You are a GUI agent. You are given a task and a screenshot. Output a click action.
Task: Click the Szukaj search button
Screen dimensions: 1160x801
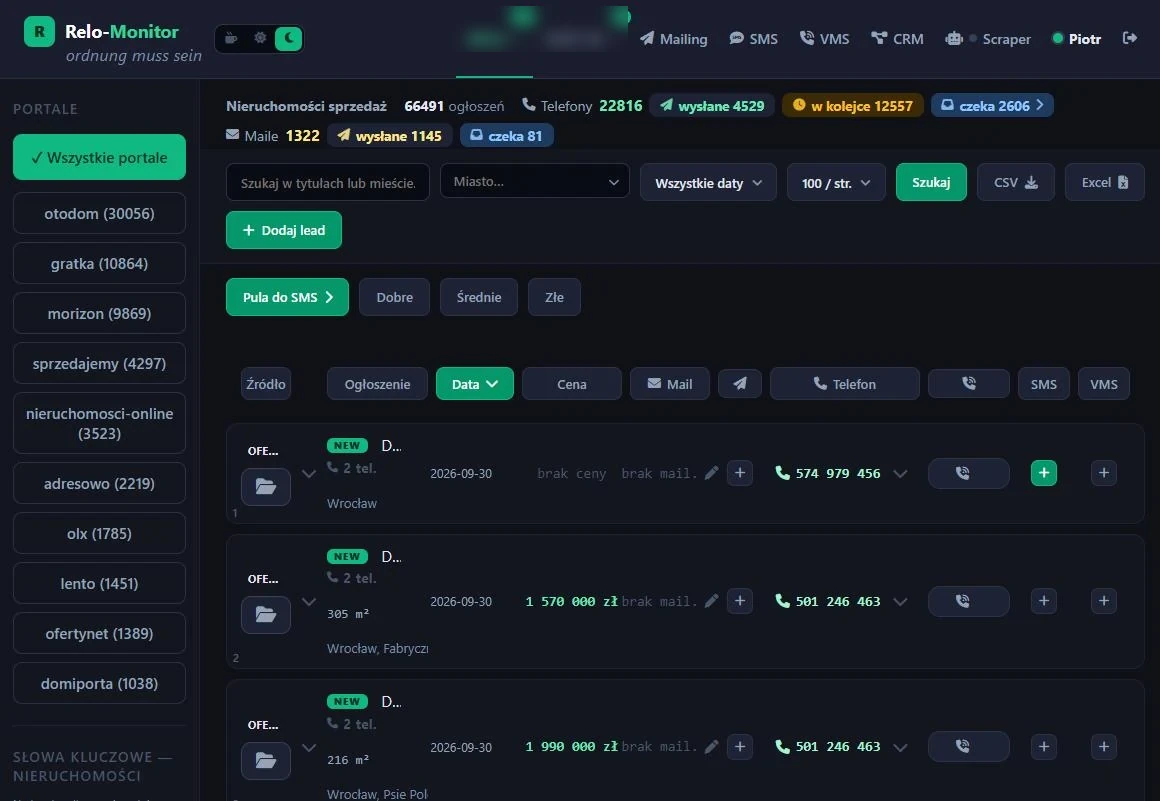tap(931, 182)
